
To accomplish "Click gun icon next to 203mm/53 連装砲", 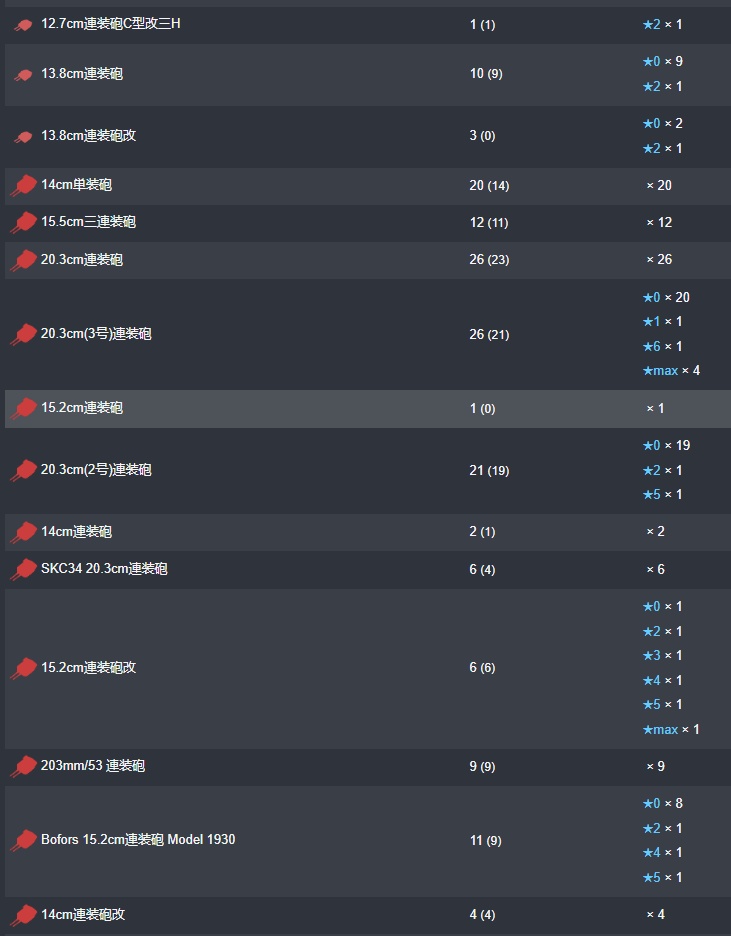I will (x=23, y=767).
